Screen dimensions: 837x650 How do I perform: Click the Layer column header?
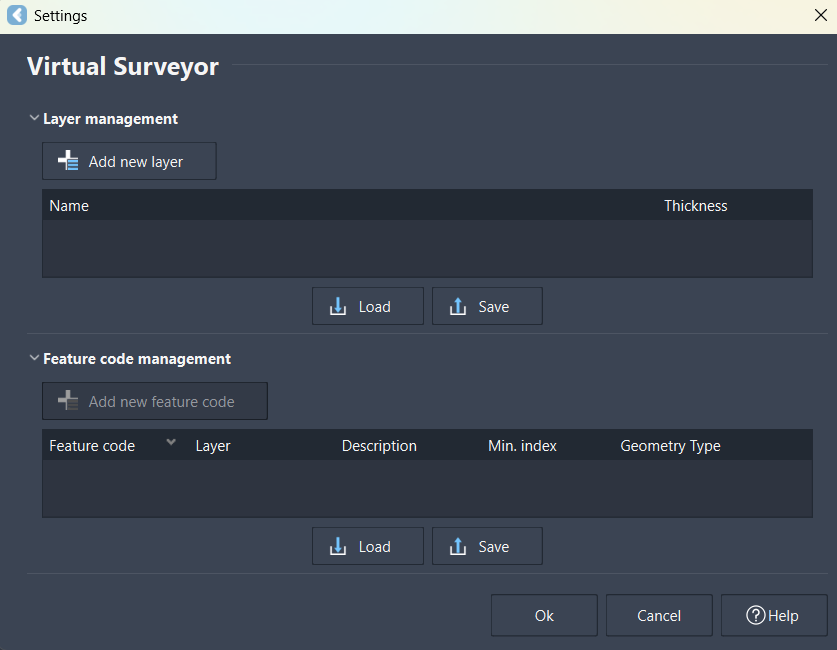point(213,446)
